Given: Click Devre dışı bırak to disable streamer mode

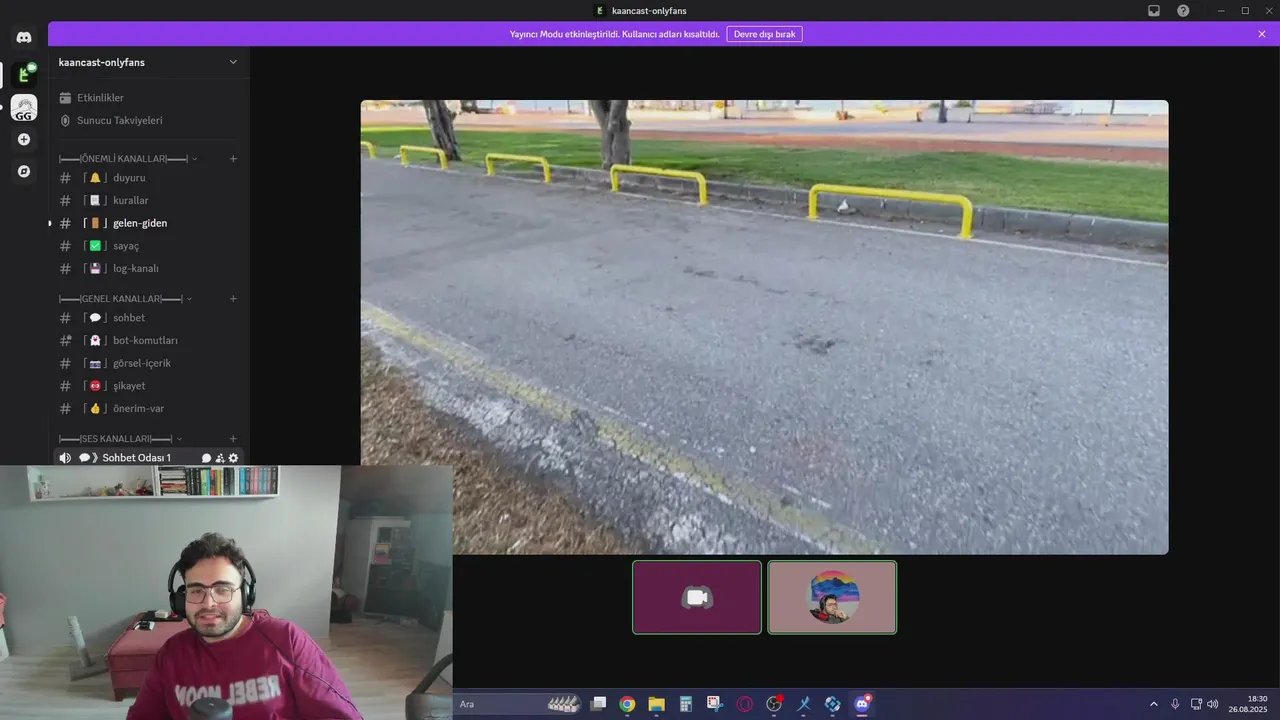Looking at the screenshot, I should tap(764, 34).
